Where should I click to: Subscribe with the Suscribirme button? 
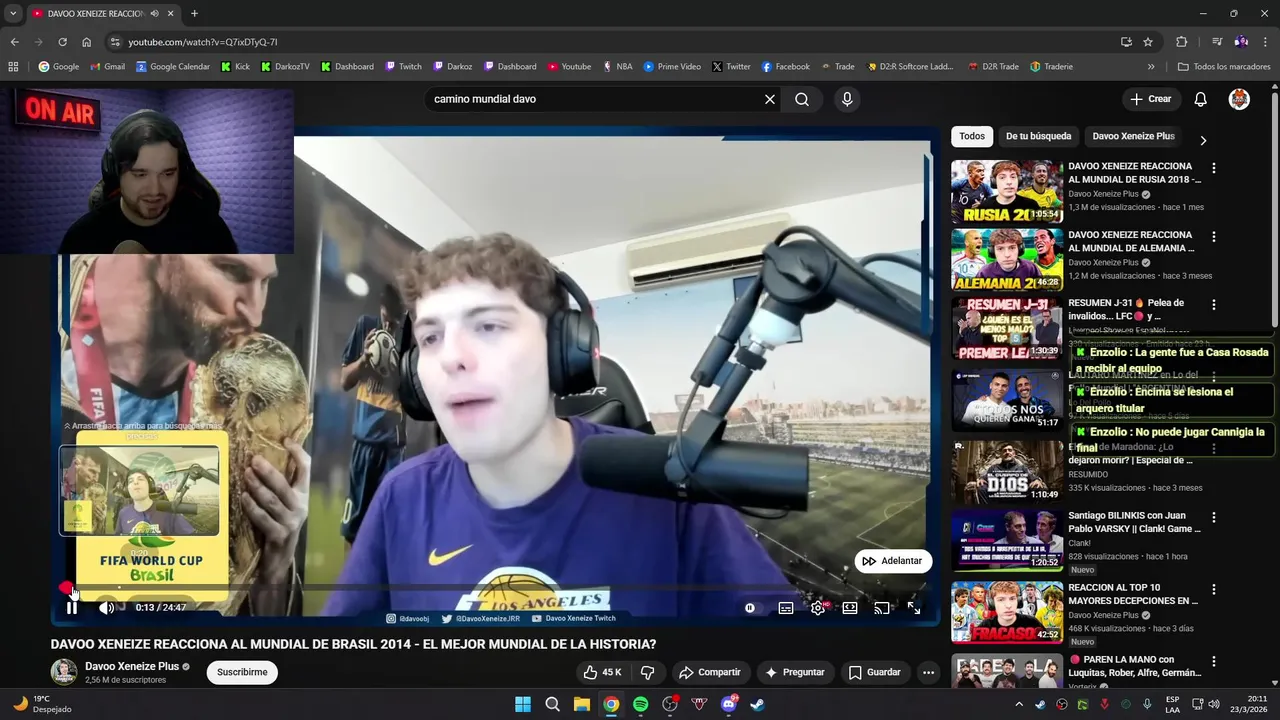pos(242,672)
